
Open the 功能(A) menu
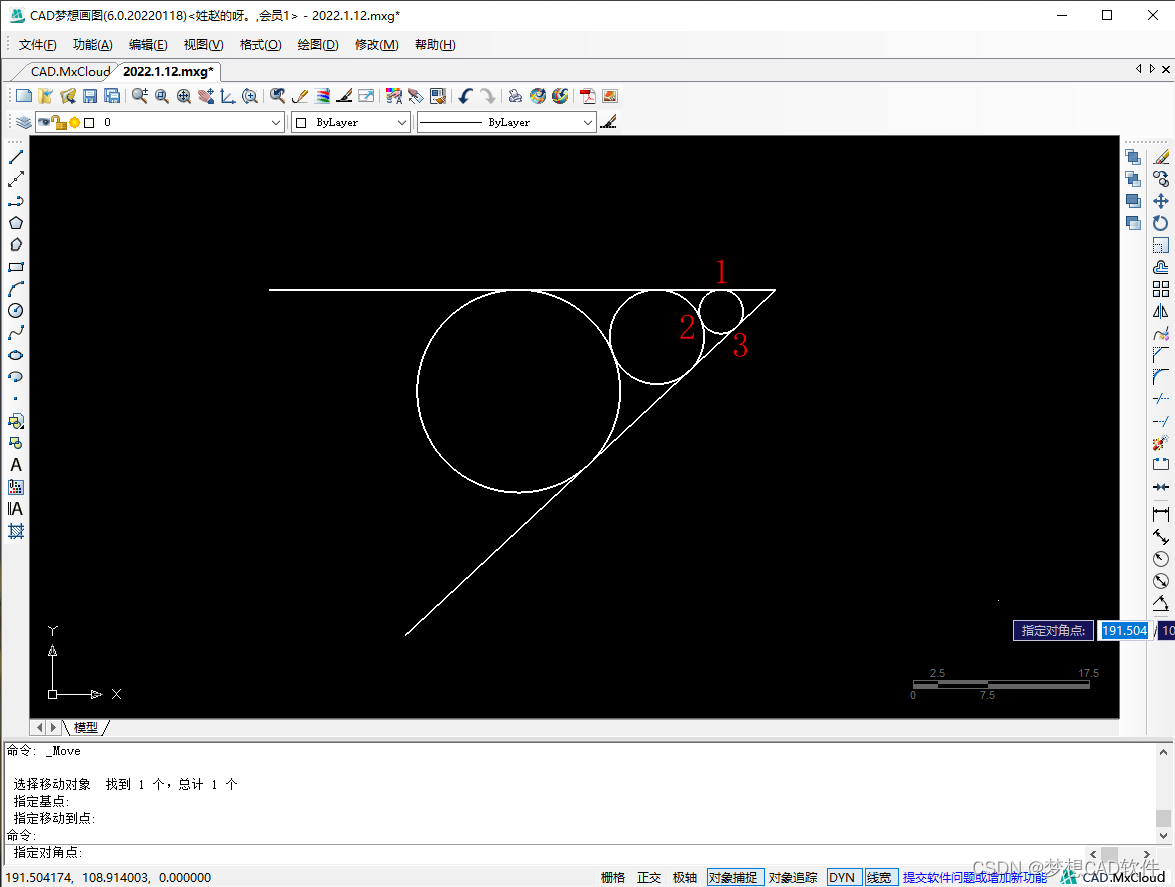pos(93,45)
